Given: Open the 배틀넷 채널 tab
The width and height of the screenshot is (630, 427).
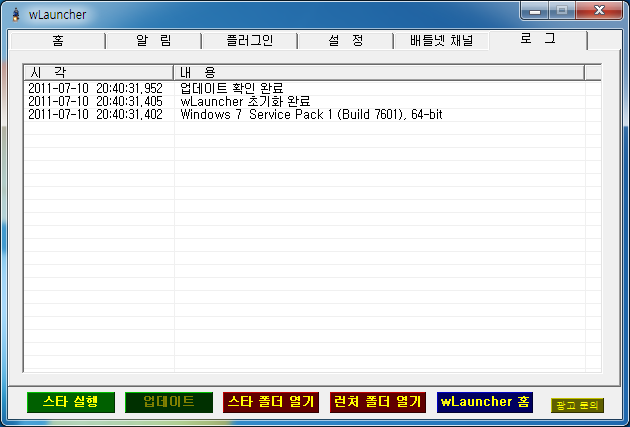Looking at the screenshot, I should (442, 41).
